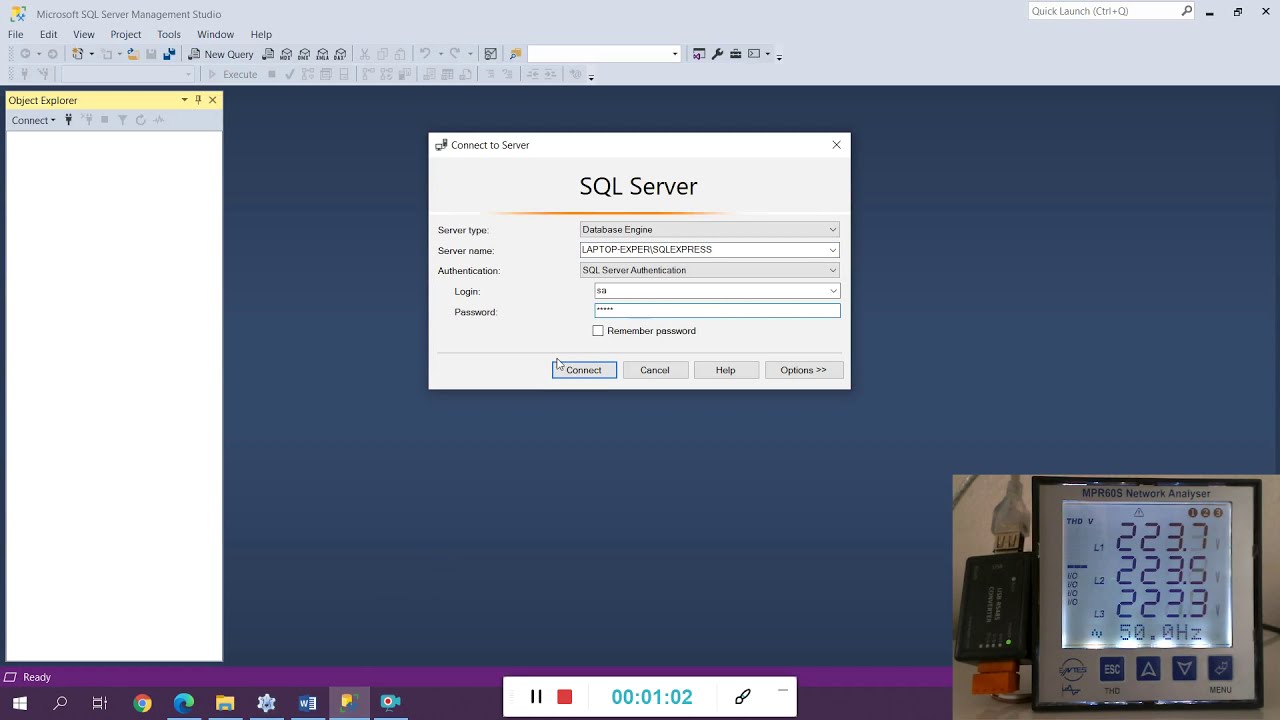Click into the Password field
The width and height of the screenshot is (1280, 720).
click(717, 311)
